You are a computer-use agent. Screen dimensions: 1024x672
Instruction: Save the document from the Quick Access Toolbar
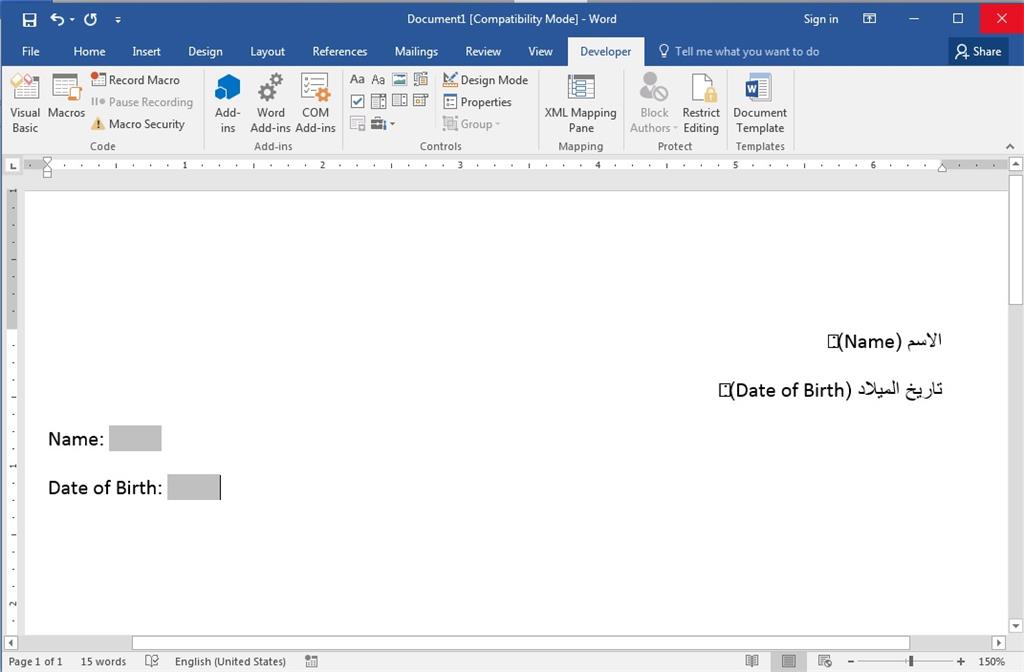point(29,19)
